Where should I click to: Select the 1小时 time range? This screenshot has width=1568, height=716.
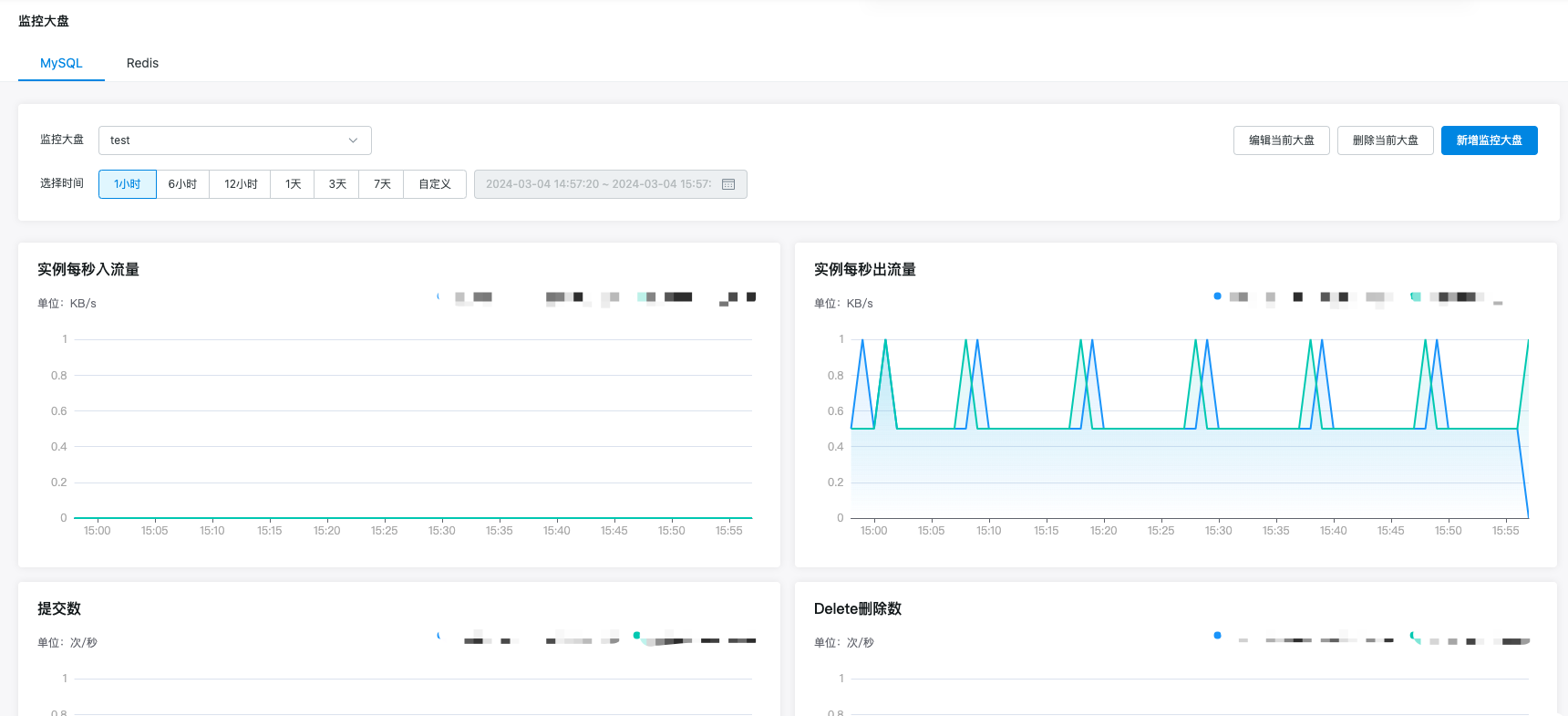(x=128, y=184)
